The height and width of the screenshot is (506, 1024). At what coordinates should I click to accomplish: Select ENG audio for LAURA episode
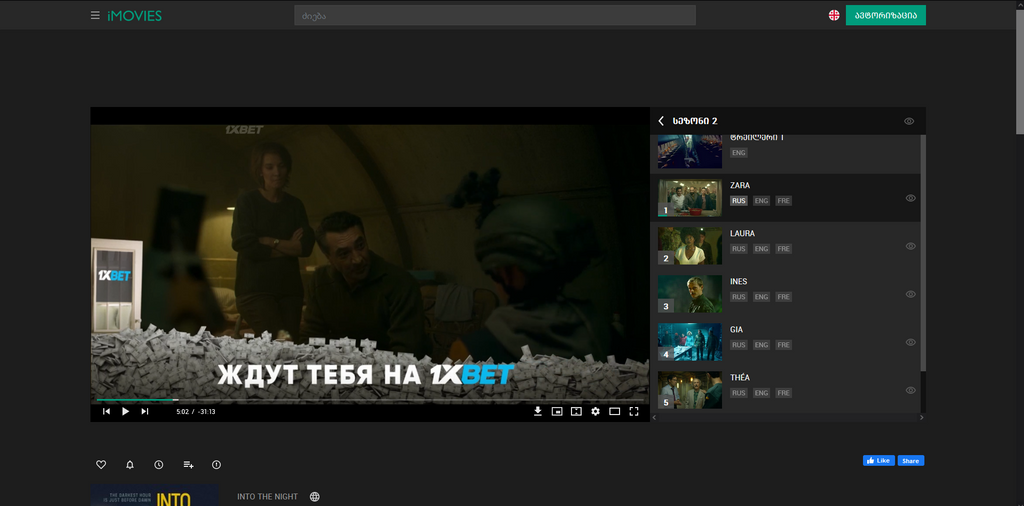coord(761,249)
